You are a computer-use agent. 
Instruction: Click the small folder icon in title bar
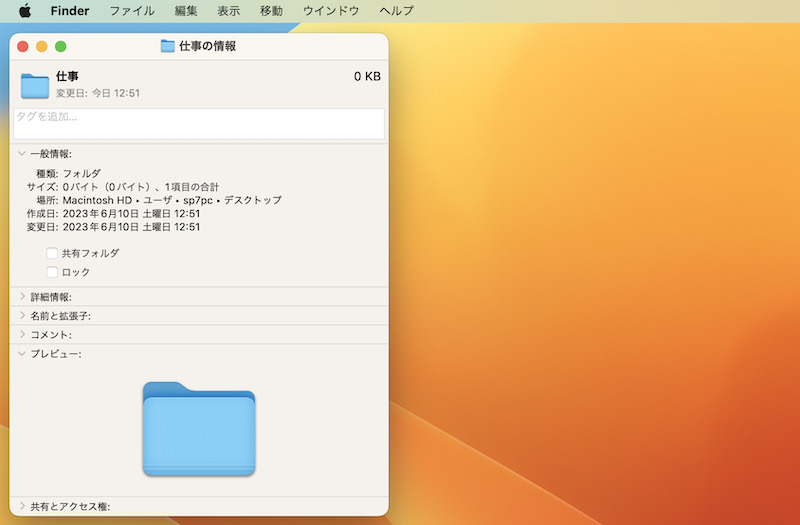pos(167,46)
